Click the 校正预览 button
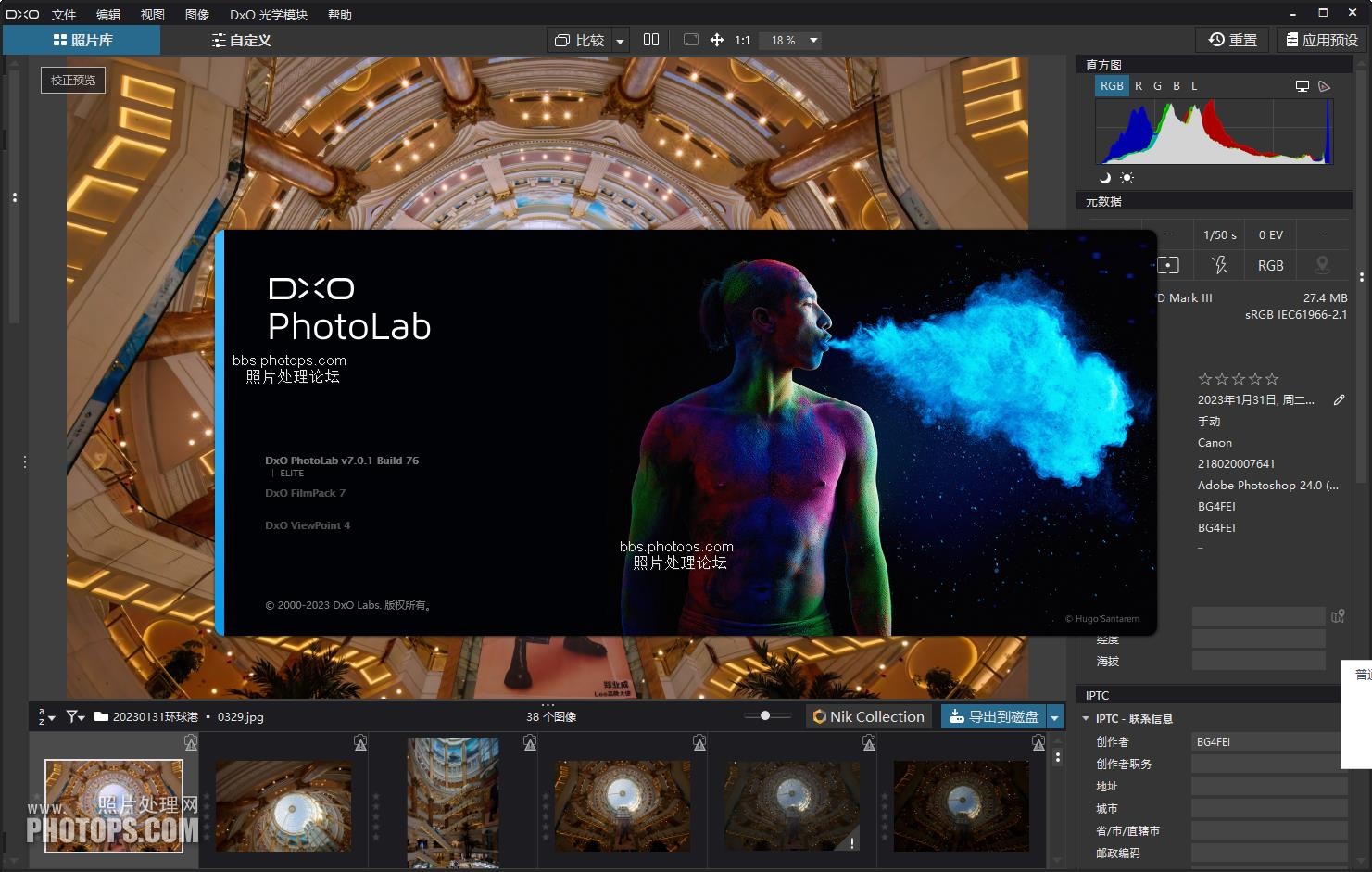 73,81
